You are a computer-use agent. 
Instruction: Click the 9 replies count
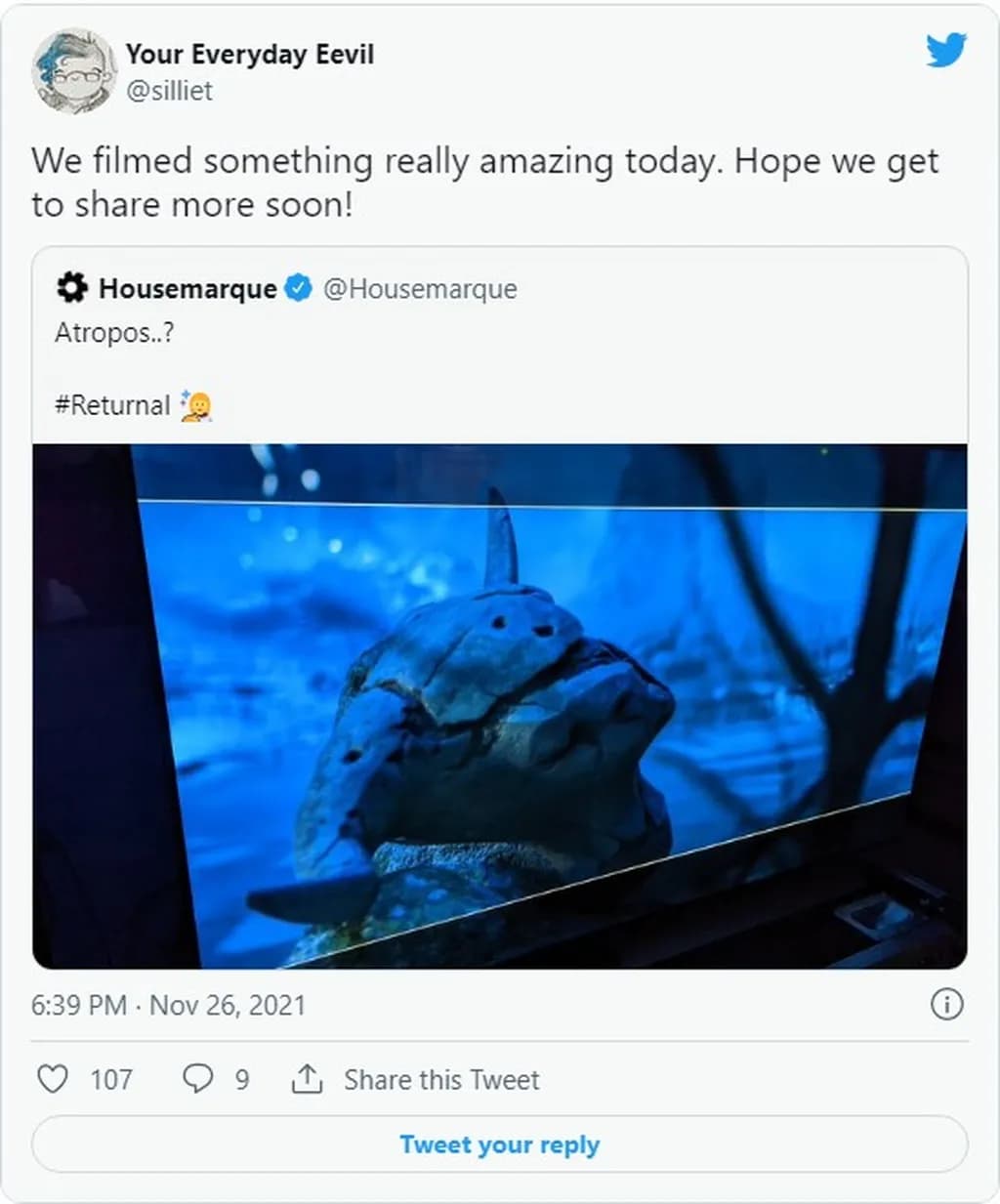pyautogui.click(x=242, y=1080)
